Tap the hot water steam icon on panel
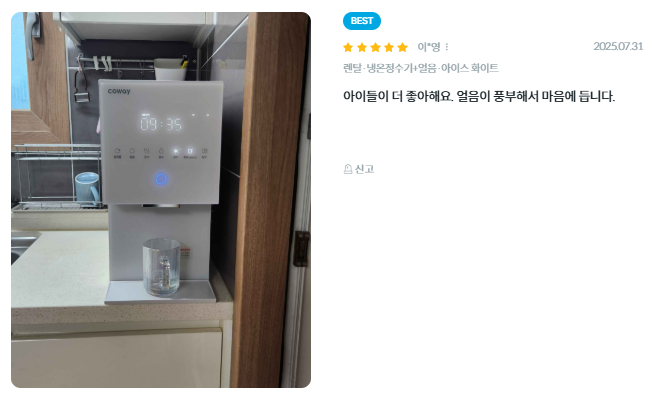Viewport: 654px width, 403px height. 146,151
